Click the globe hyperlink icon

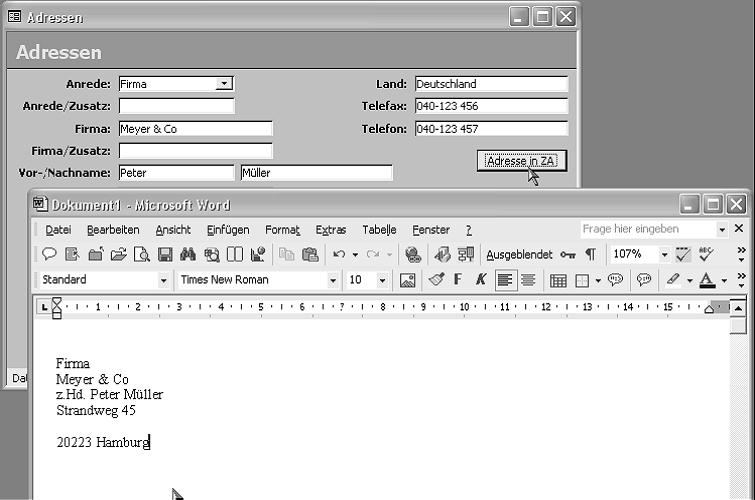click(x=413, y=254)
